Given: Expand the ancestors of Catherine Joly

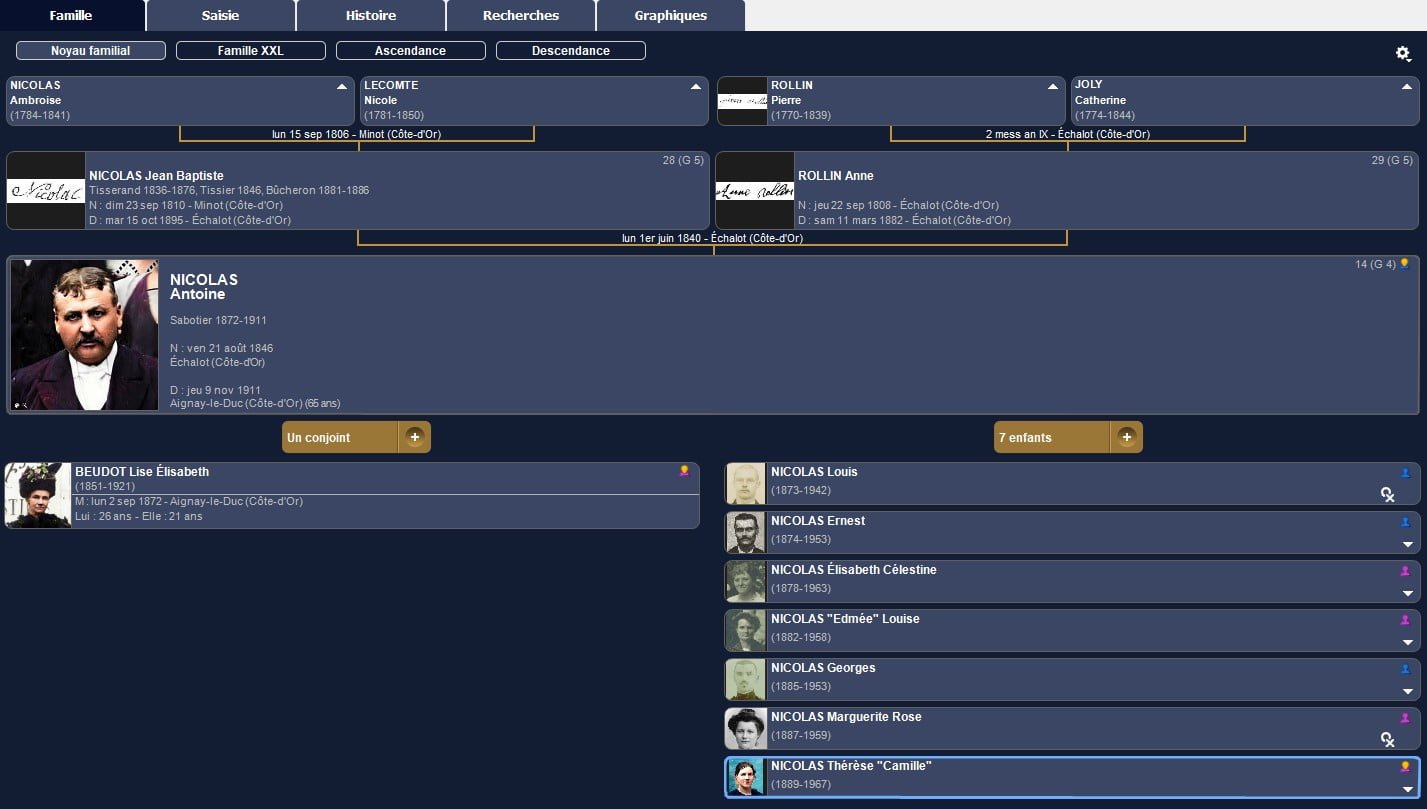Looking at the screenshot, I should [1407, 87].
